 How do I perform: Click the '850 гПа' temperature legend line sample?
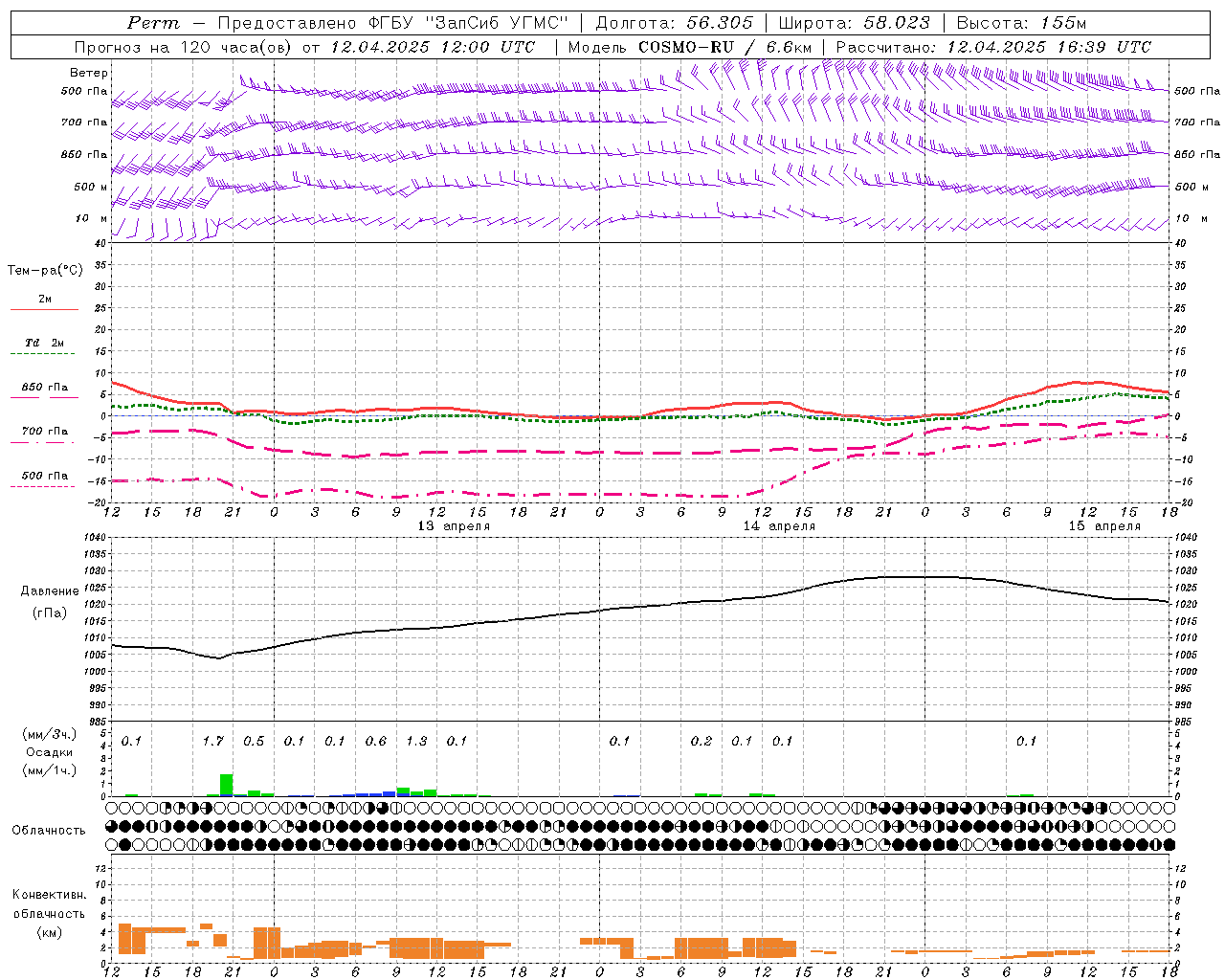point(44,397)
